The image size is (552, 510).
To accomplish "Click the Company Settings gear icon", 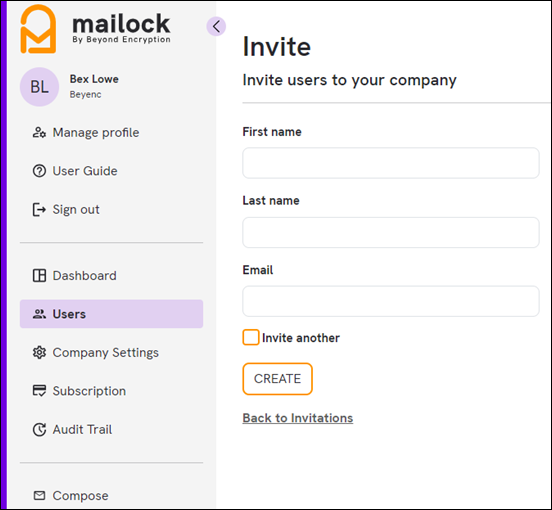I will (x=39, y=353).
